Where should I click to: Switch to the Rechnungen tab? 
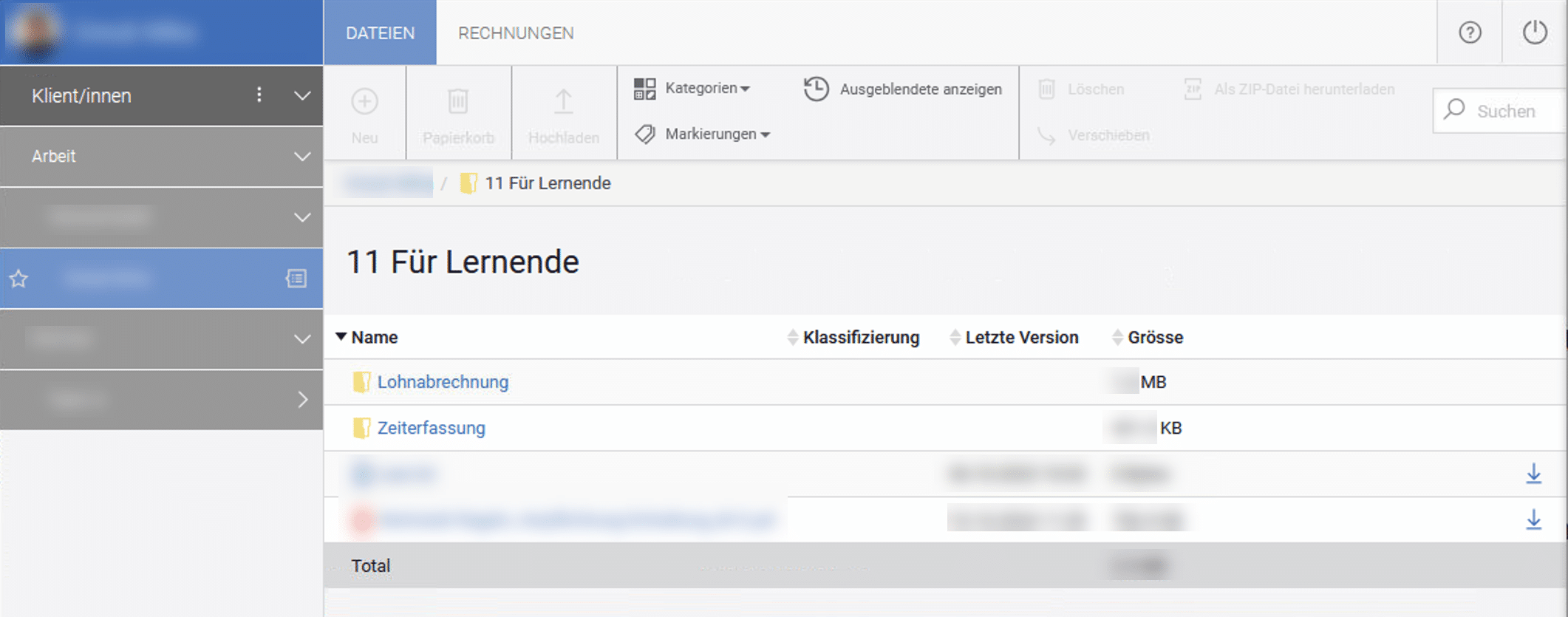point(516,33)
